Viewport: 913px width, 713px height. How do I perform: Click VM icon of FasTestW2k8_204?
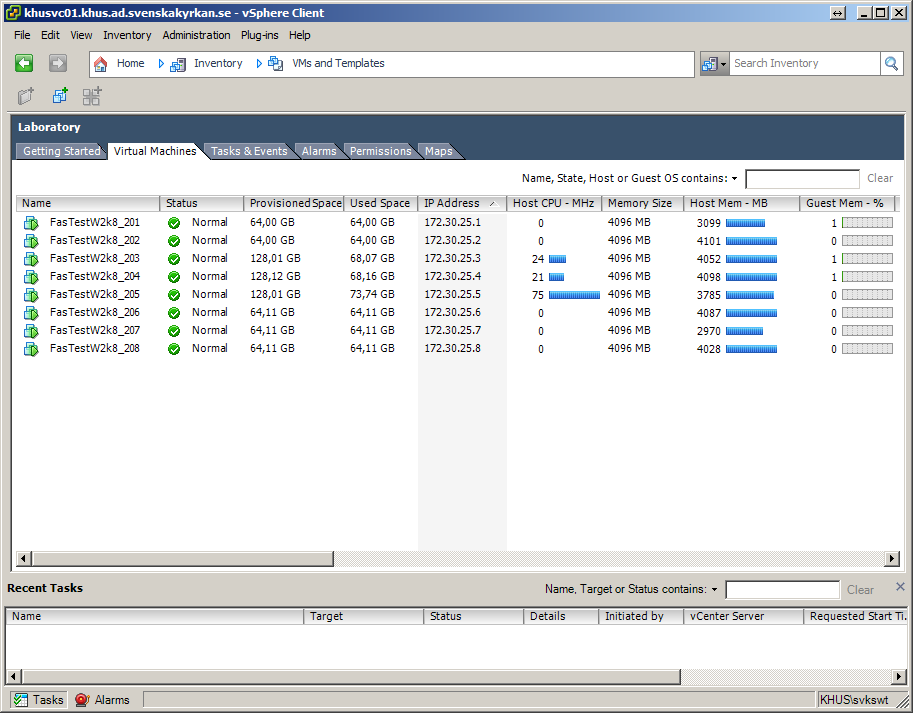pyautogui.click(x=31, y=277)
